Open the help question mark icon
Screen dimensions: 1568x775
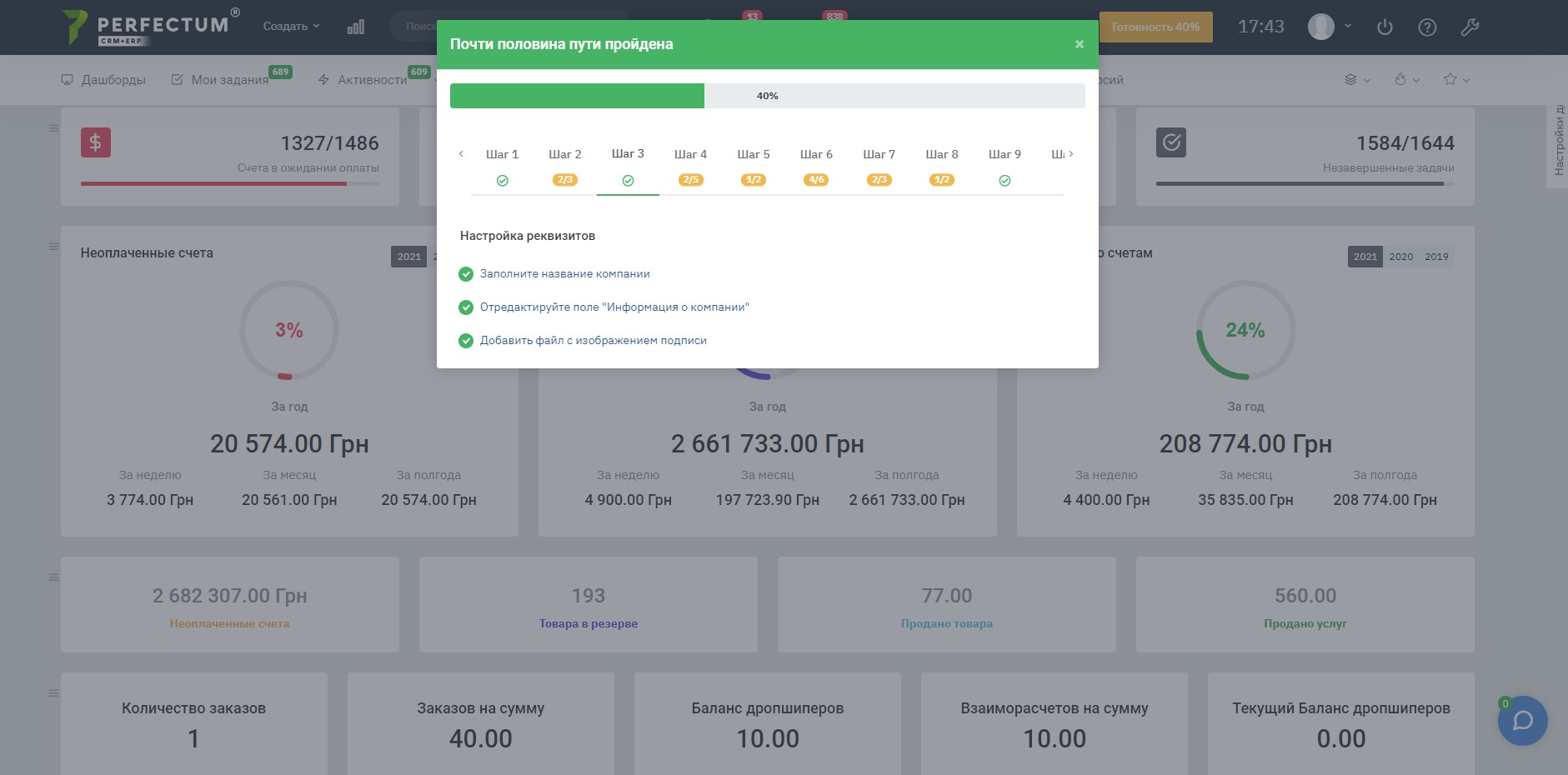1427,27
